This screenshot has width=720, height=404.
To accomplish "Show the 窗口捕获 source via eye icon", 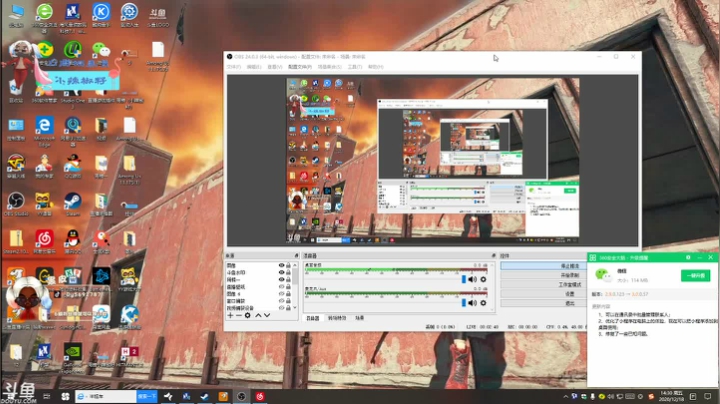I will pyautogui.click(x=281, y=301).
